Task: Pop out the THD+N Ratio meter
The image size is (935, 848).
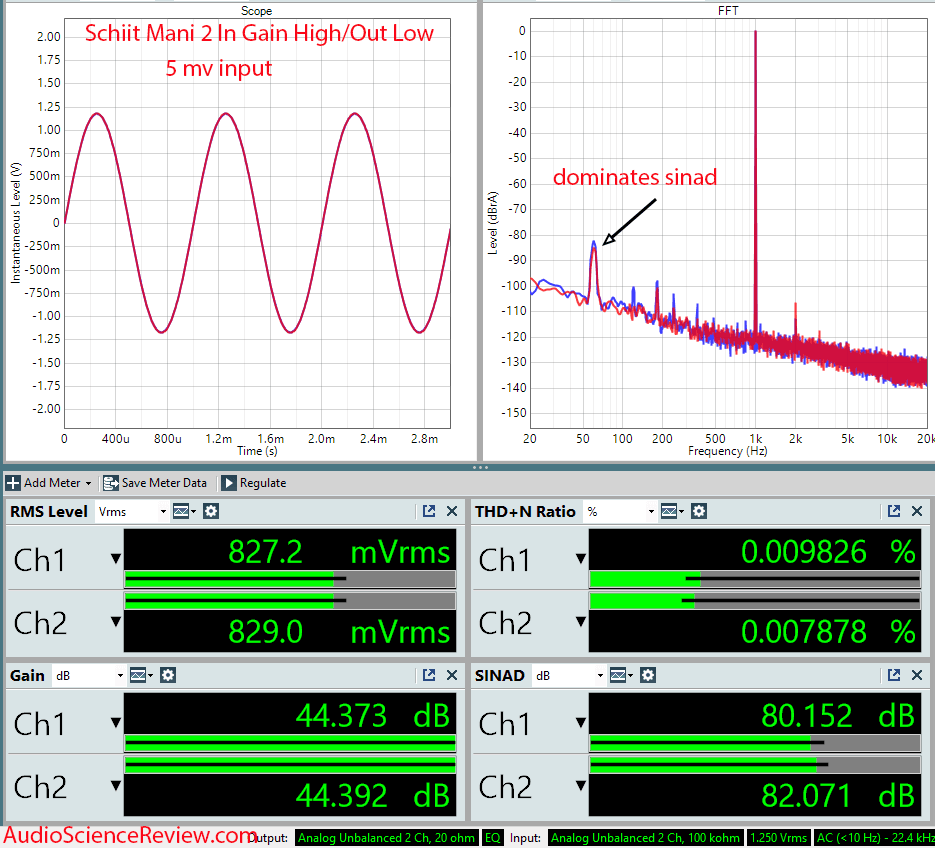Action: pos(894,511)
